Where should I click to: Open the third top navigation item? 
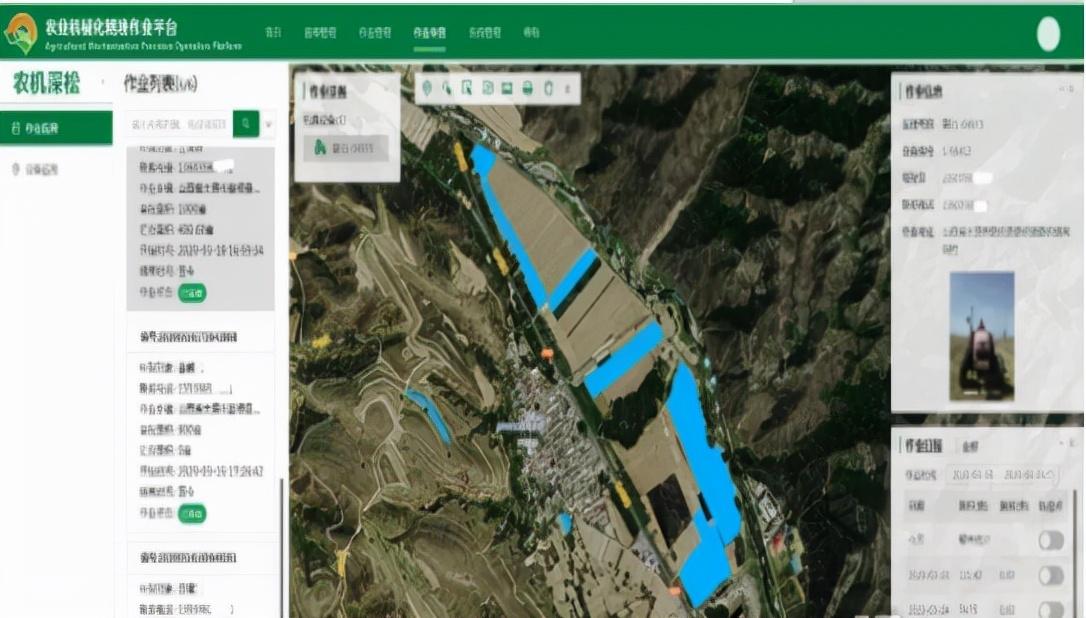coord(375,33)
